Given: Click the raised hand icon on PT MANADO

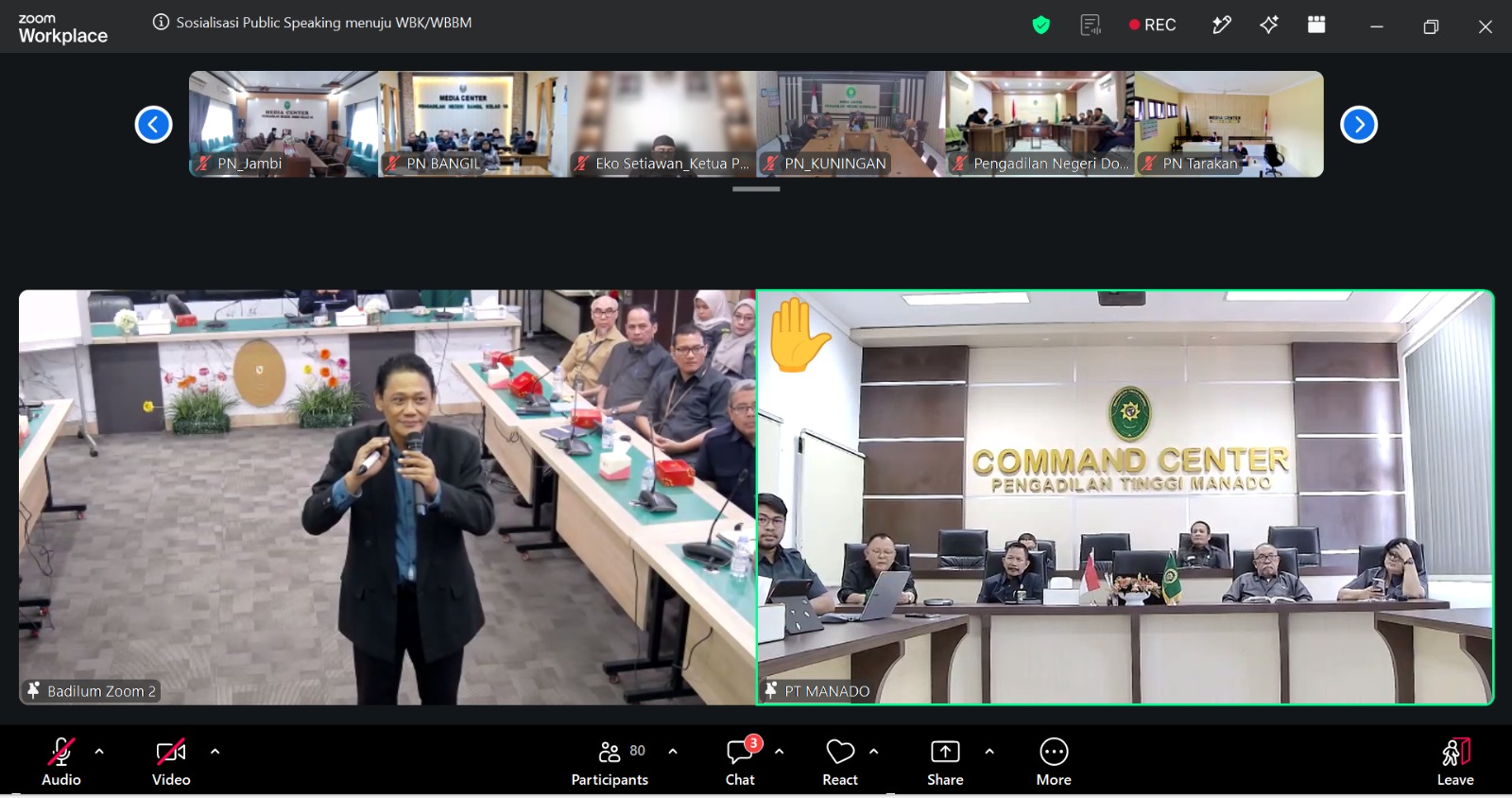Looking at the screenshot, I should [x=799, y=336].
